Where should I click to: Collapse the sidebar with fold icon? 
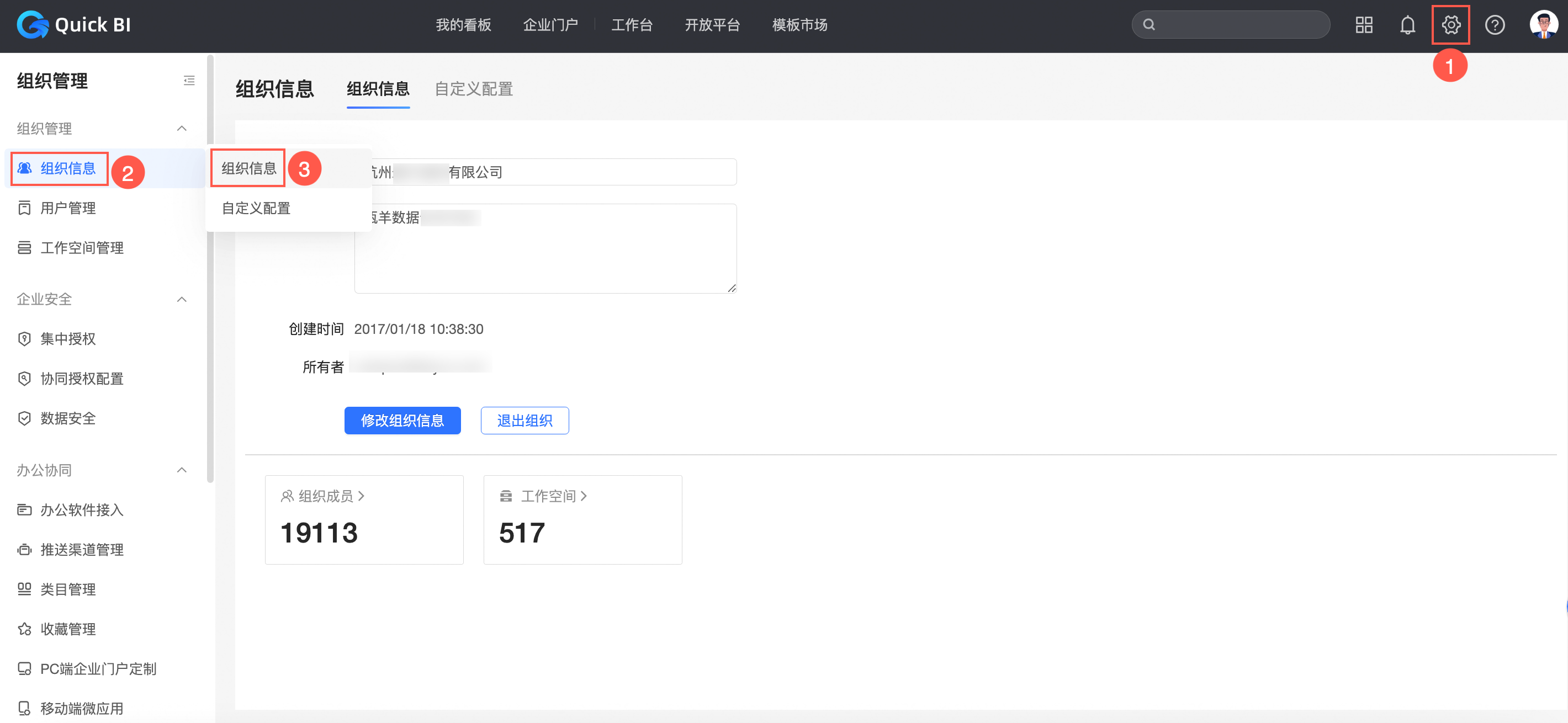[x=189, y=81]
